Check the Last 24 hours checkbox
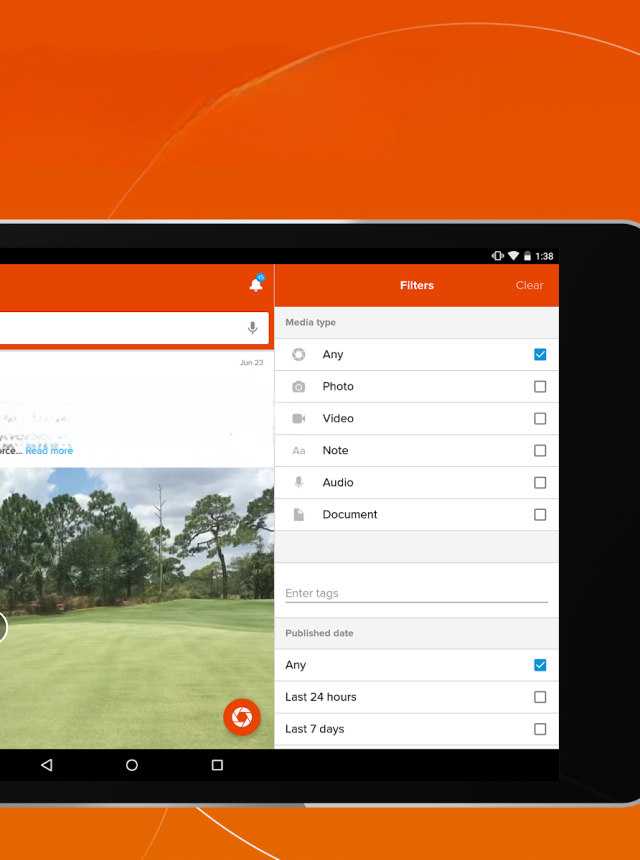Image resolution: width=640 pixels, height=860 pixels. (x=540, y=697)
